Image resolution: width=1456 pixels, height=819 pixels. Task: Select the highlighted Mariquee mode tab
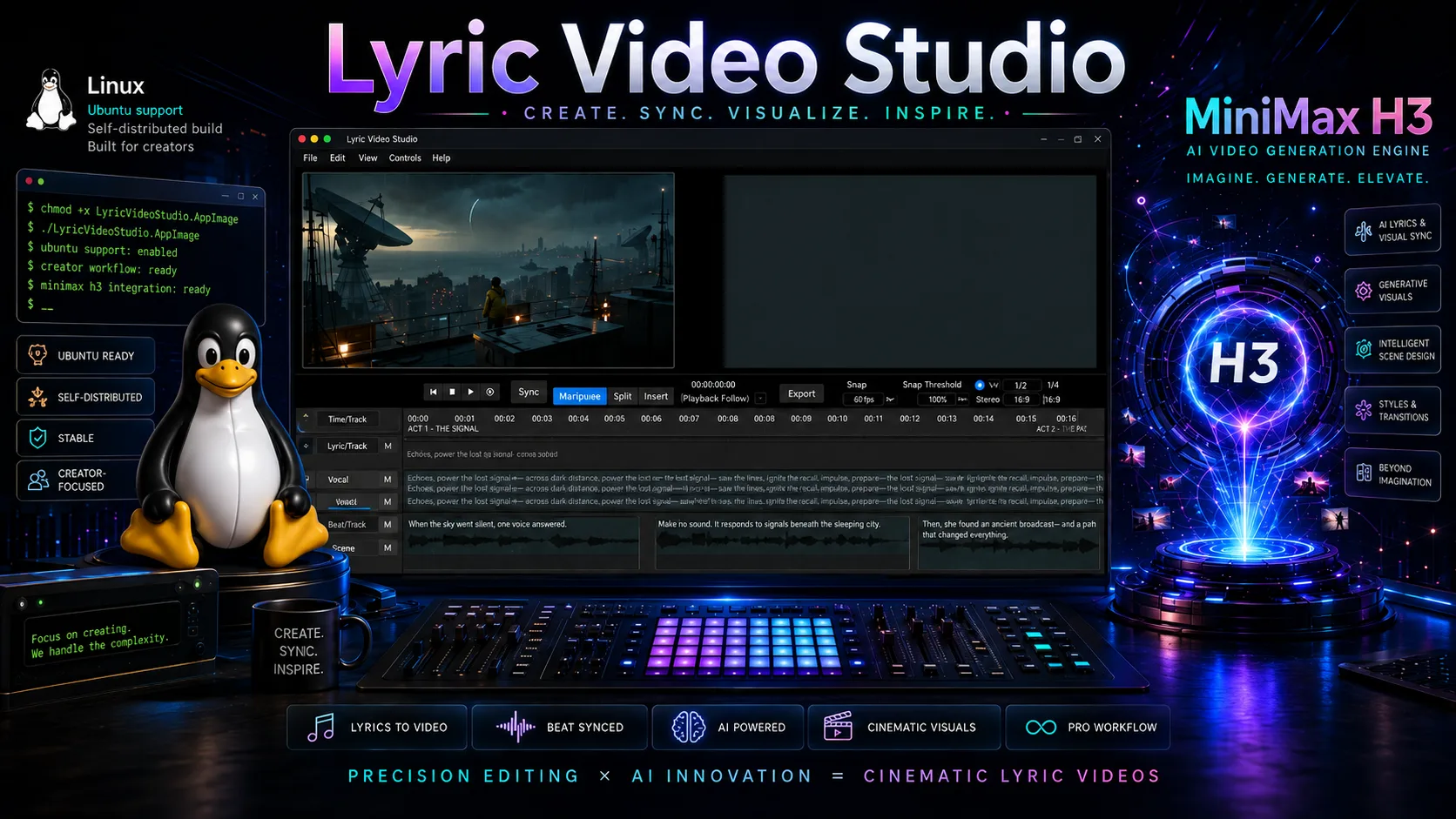pos(579,396)
